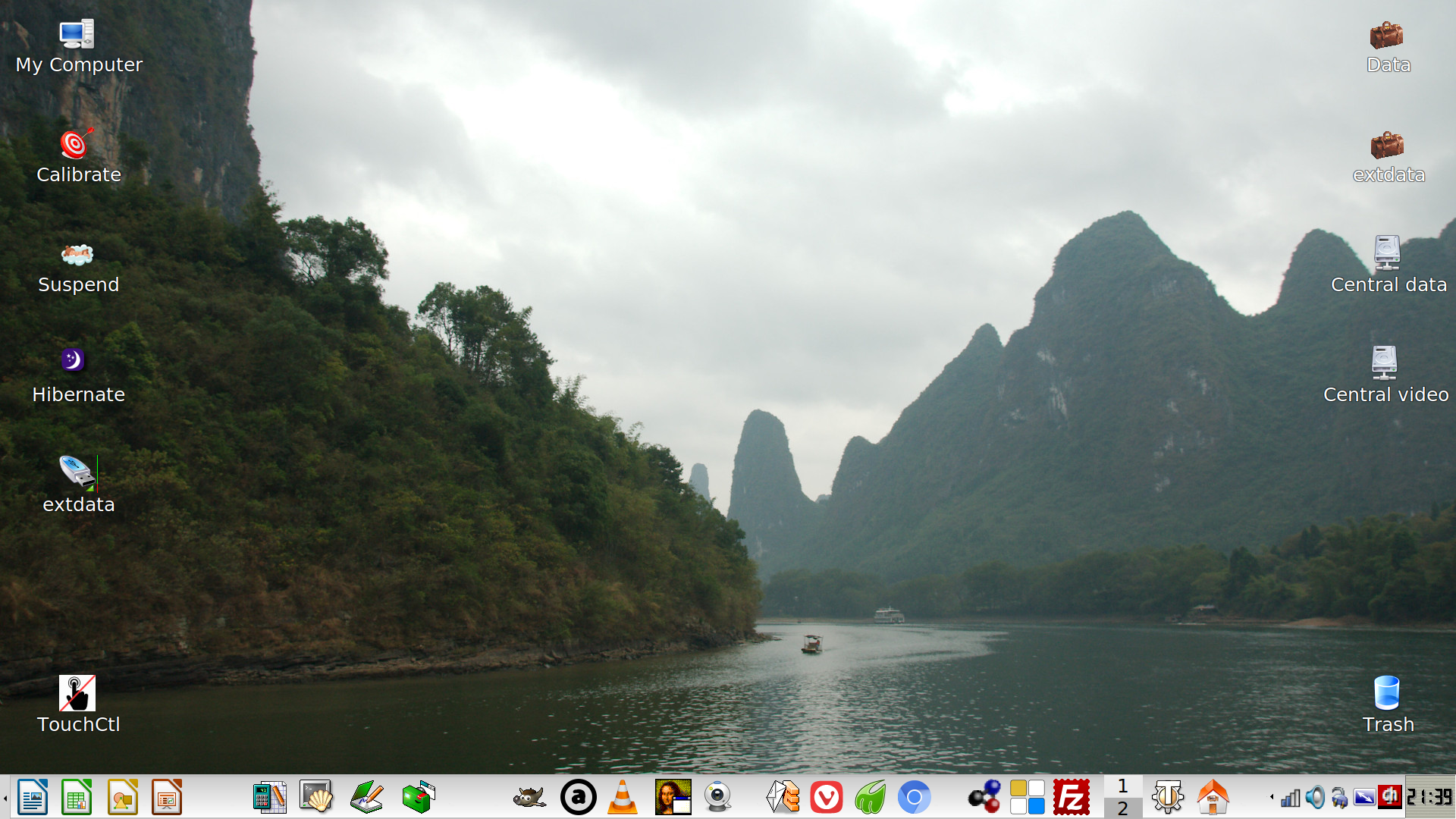The height and width of the screenshot is (819, 1456).
Task: Launch FileZilla FTP client
Action: click(1072, 797)
